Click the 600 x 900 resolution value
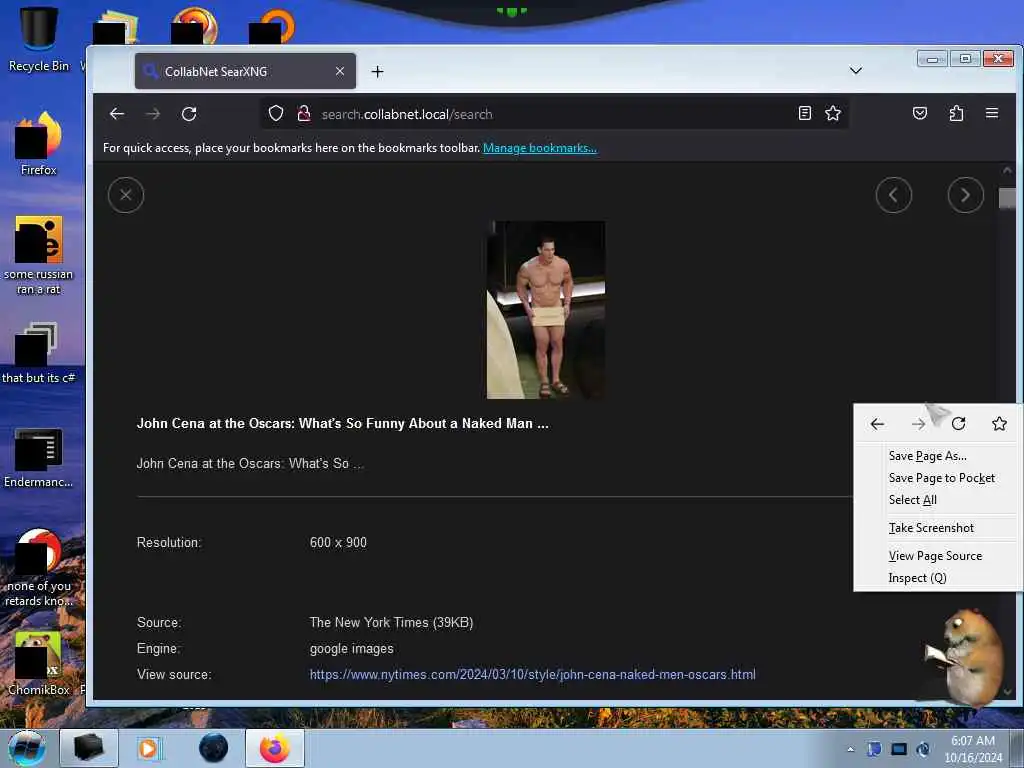 [x=338, y=543]
